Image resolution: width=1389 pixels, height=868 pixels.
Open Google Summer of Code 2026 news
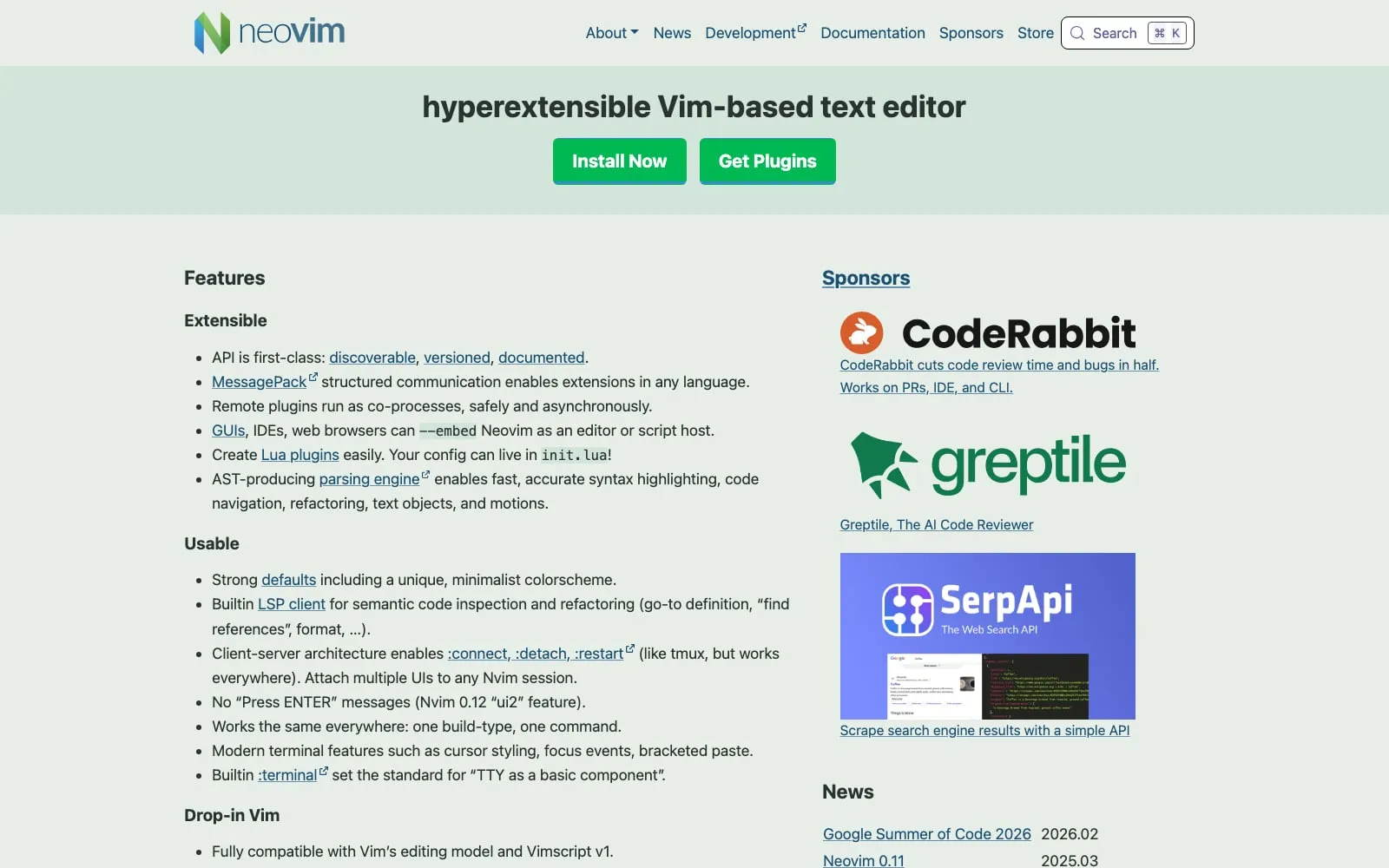927,834
